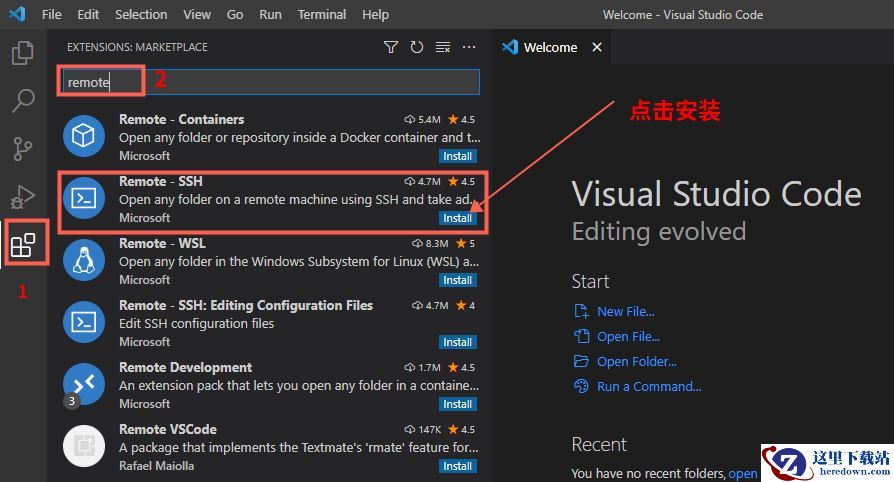
Task: Open the Selection menu
Action: tap(141, 14)
